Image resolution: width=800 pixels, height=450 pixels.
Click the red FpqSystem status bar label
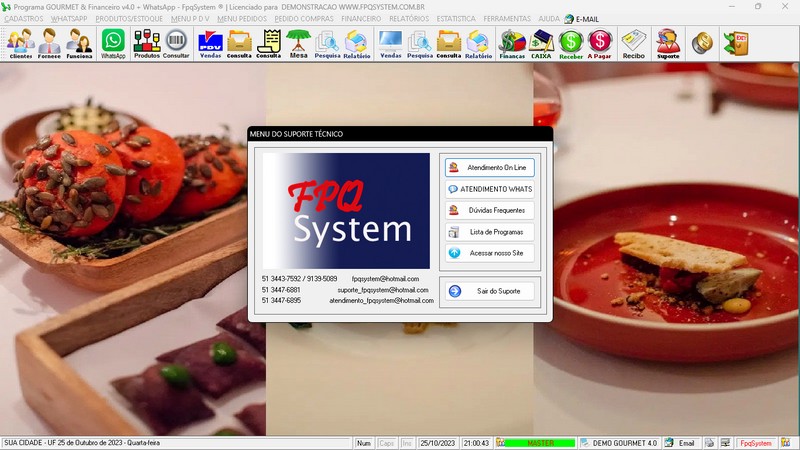pyautogui.click(x=756, y=443)
